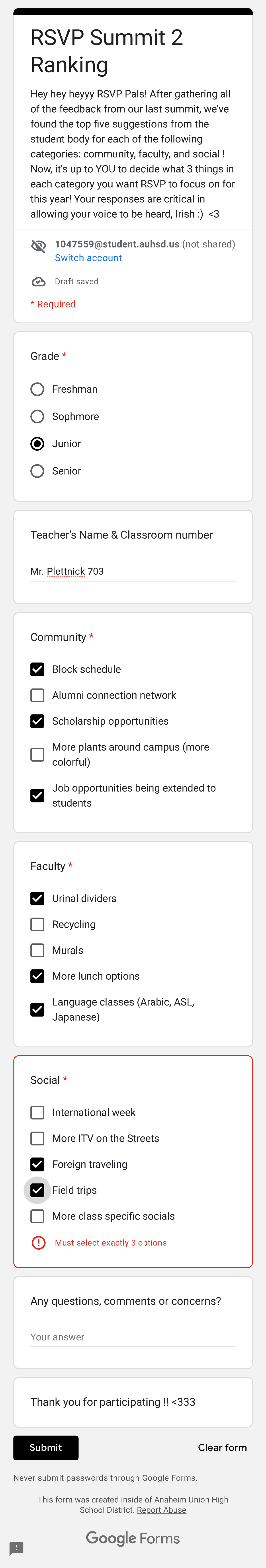Image resolution: width=266 pixels, height=1568 pixels.
Task: Click the Switch account link
Action: pyautogui.click(x=88, y=258)
